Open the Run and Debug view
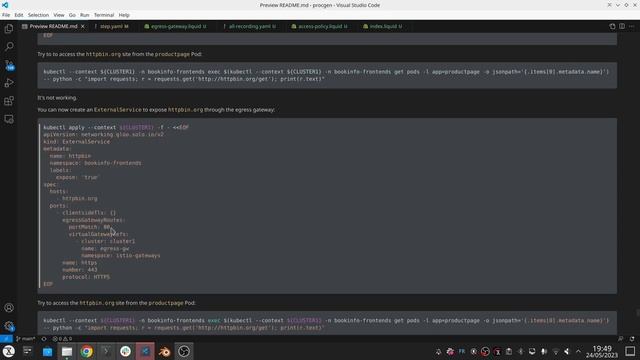Image resolution: width=640 pixels, height=360 pixels. tap(9, 83)
